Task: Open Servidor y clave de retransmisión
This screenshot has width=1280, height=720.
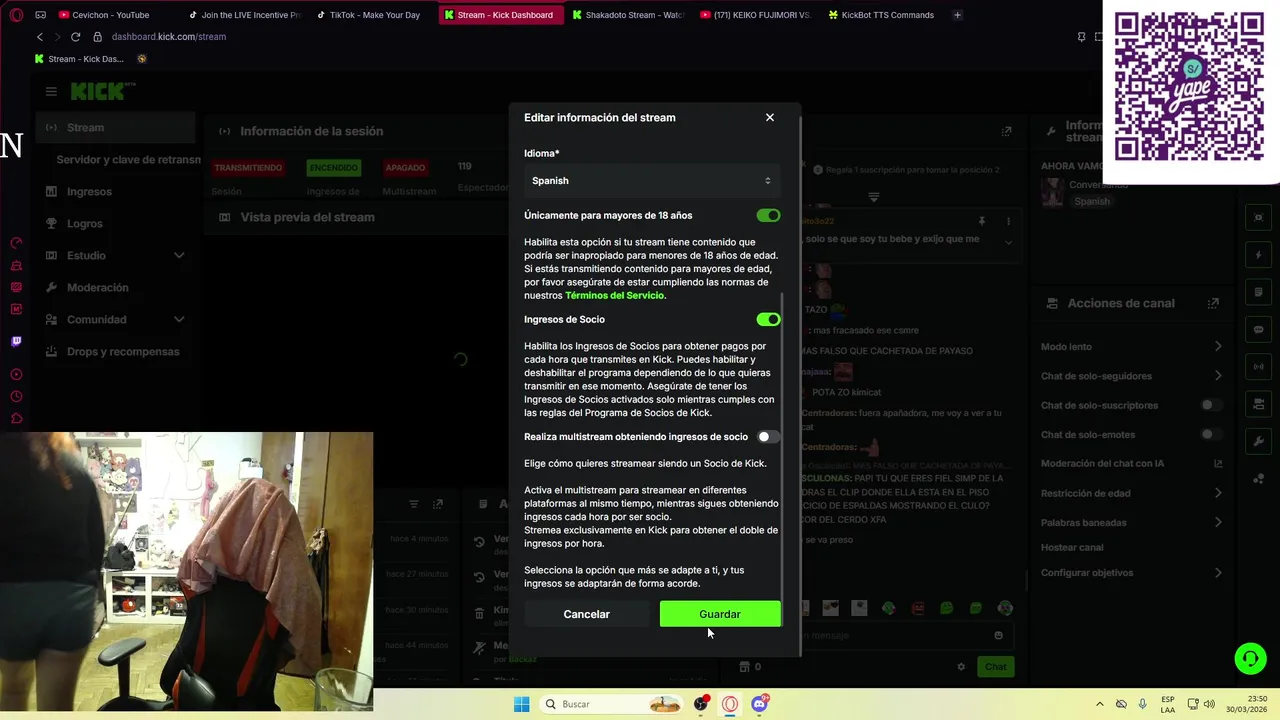Action: (x=128, y=159)
